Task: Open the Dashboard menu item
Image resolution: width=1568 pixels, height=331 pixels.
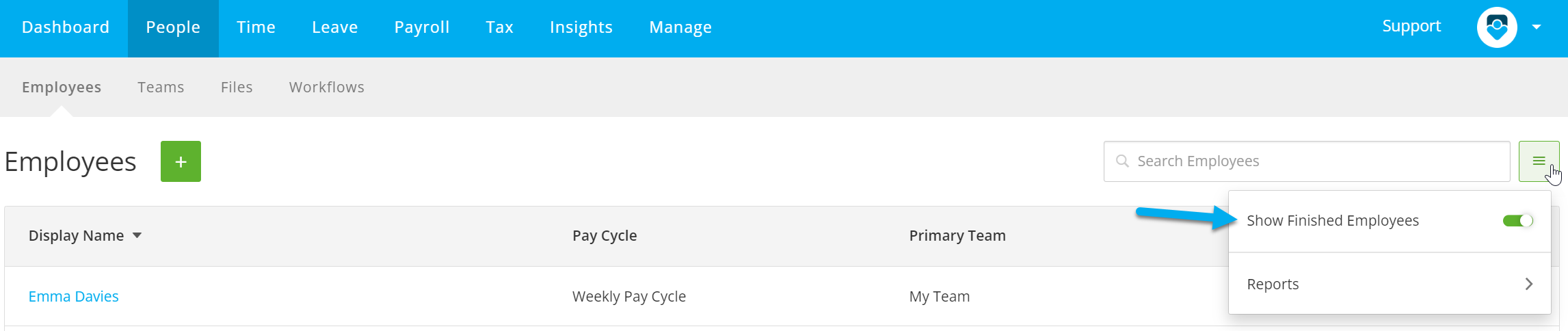Action: [66, 27]
